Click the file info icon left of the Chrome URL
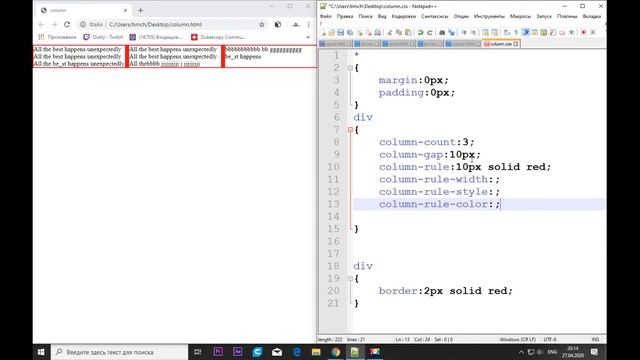The image size is (640, 360). tap(83, 24)
